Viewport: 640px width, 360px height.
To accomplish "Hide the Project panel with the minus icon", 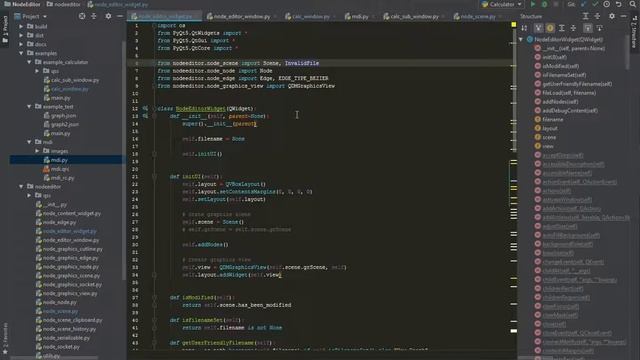I will tap(120, 16).
